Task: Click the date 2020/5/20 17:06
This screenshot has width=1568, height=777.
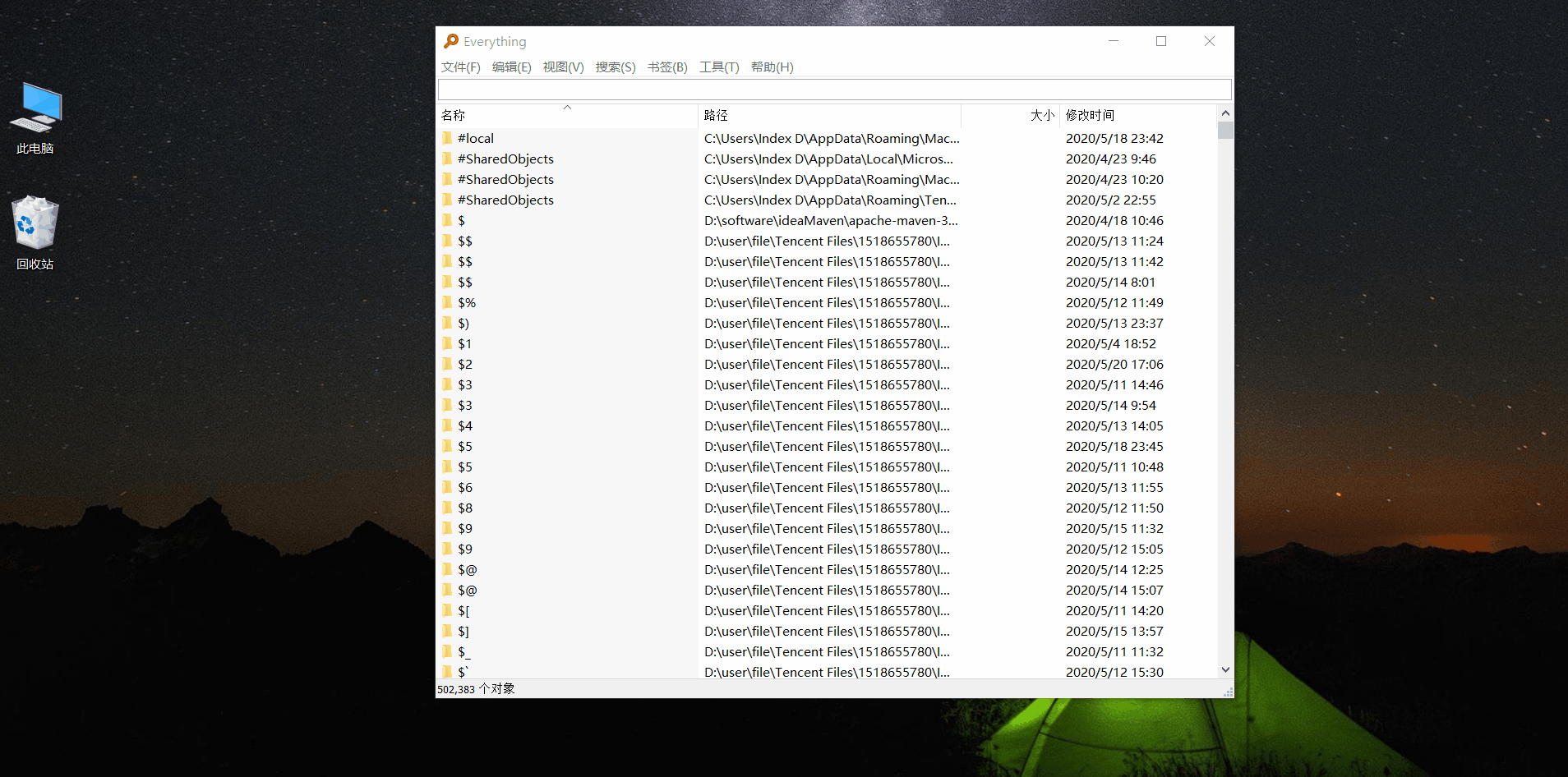Action: [x=1114, y=364]
